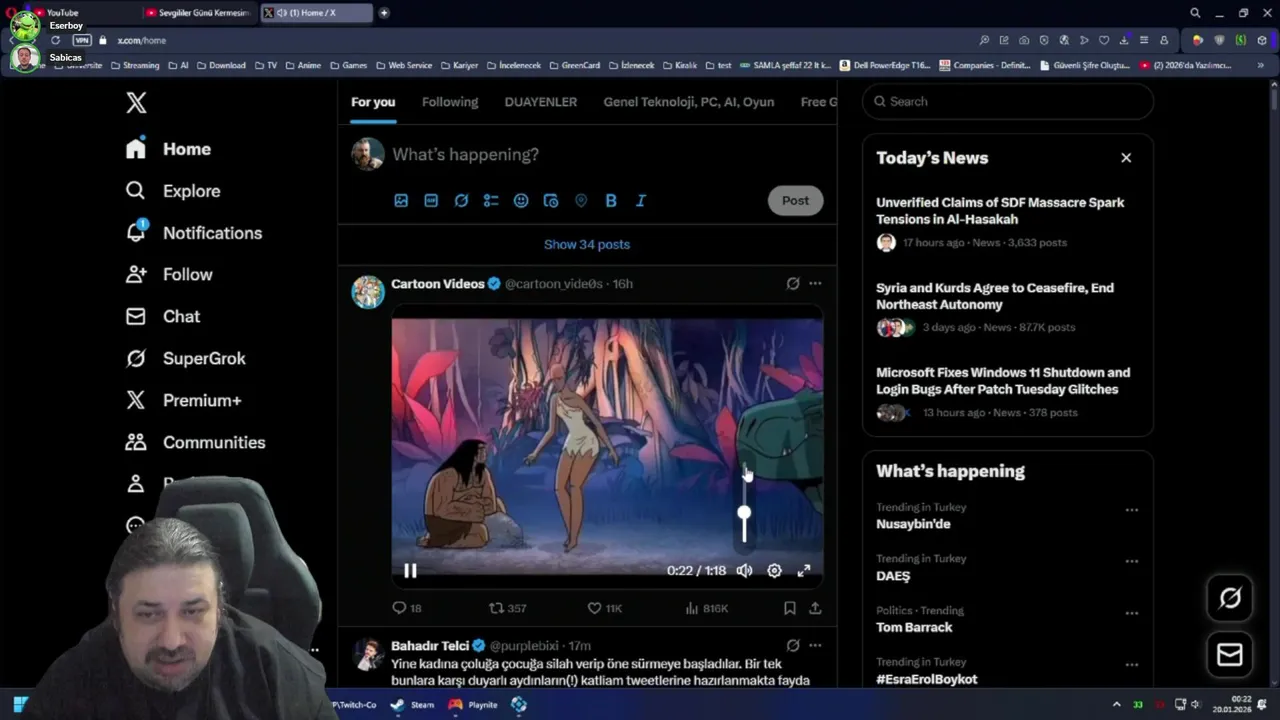1280x720 pixels.
Task: Show 34 new posts
Action: pos(587,244)
